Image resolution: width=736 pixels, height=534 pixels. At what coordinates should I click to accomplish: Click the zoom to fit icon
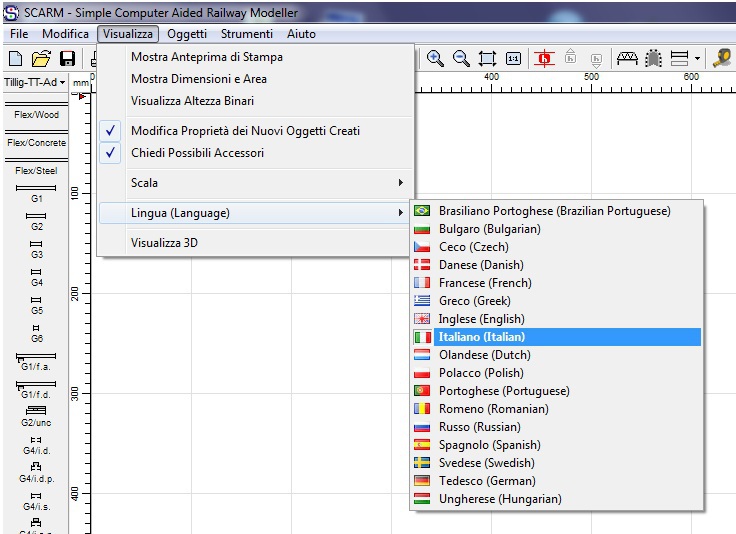click(x=487, y=59)
